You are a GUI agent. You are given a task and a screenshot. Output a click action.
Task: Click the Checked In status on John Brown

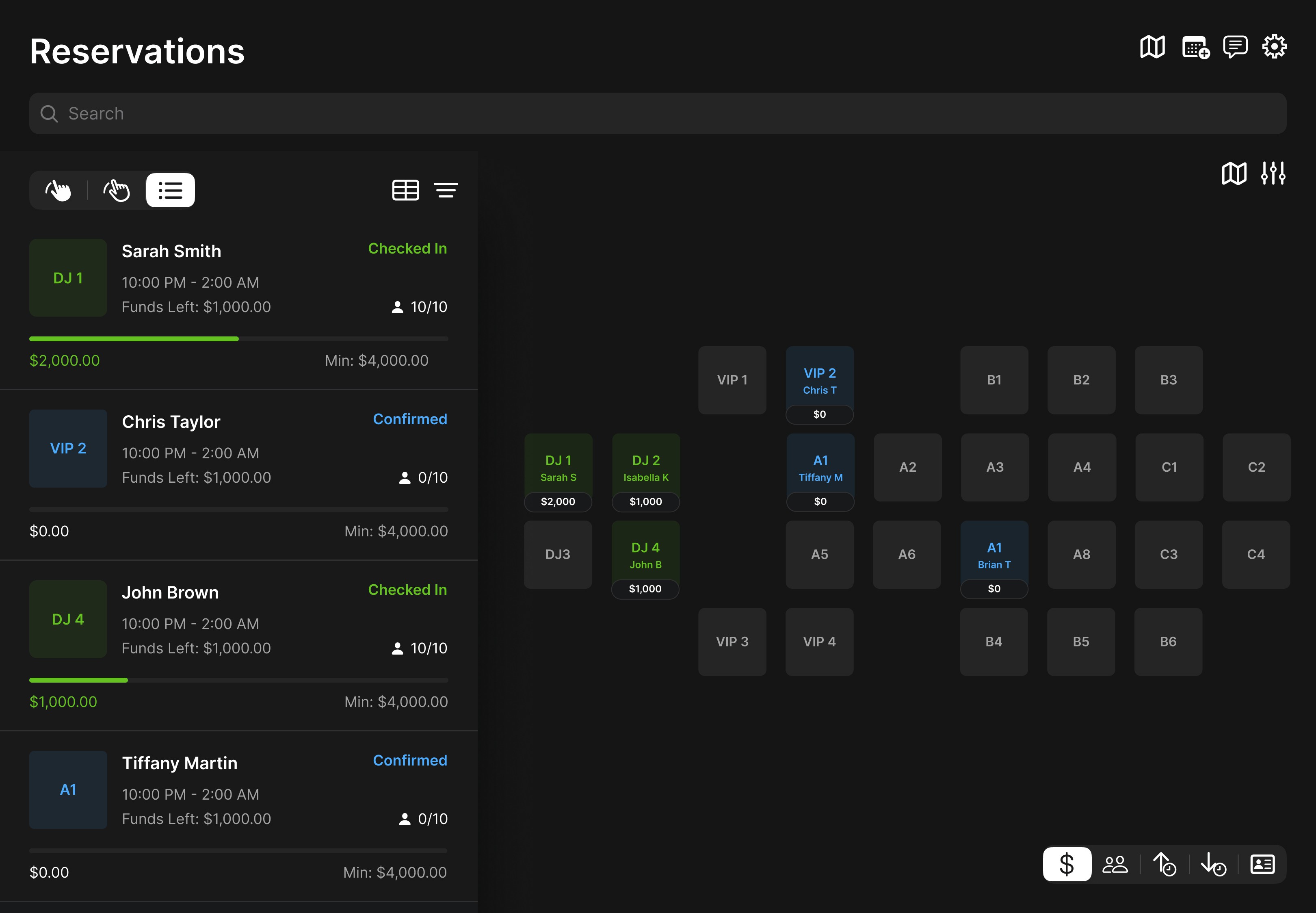pyautogui.click(x=407, y=590)
